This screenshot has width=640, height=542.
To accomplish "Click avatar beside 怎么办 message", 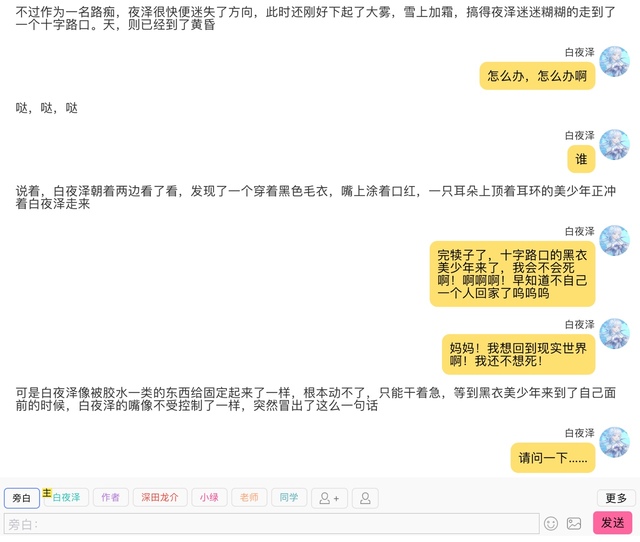I will click(x=614, y=61).
